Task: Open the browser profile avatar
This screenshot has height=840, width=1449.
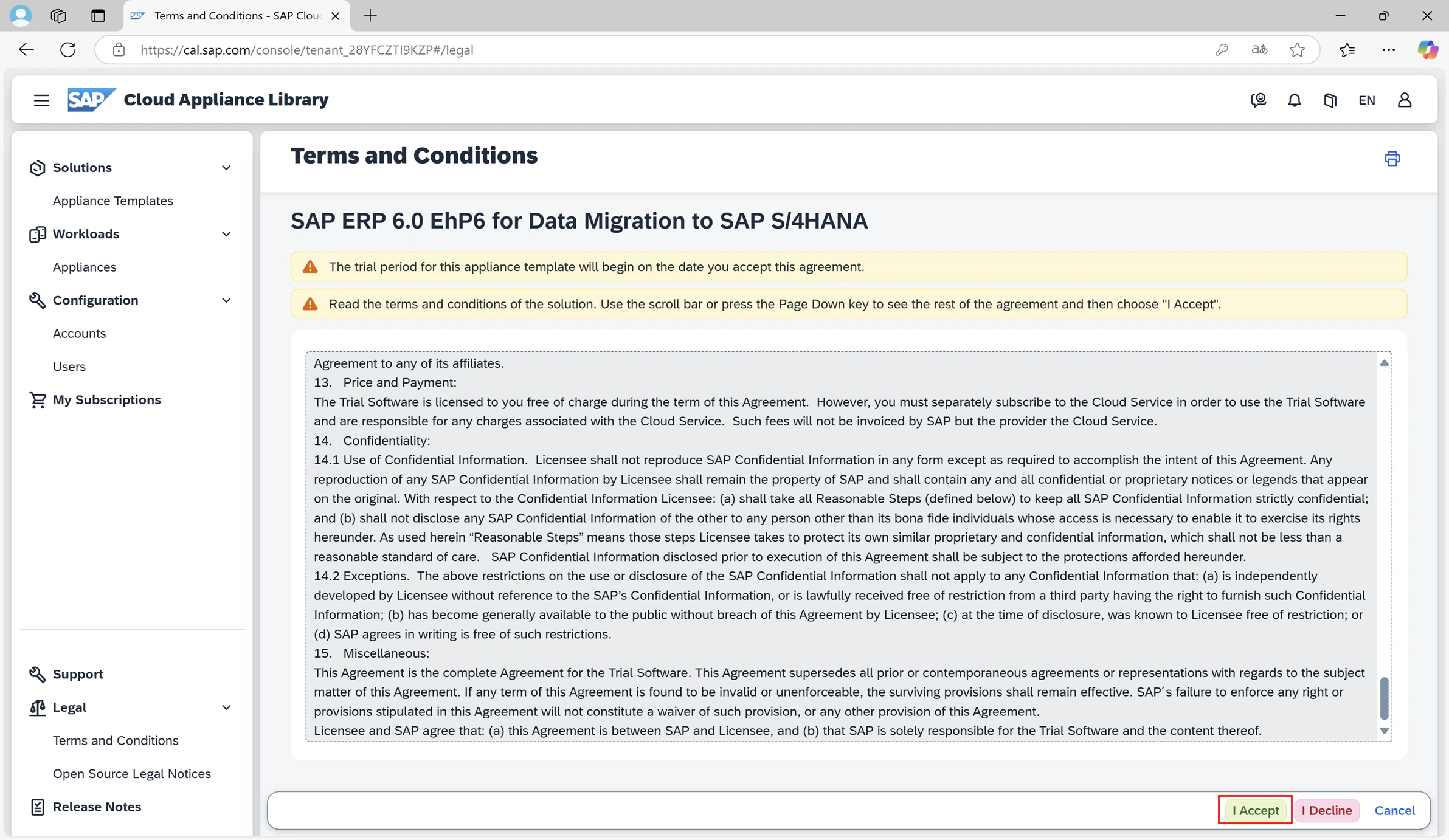Action: coord(21,15)
